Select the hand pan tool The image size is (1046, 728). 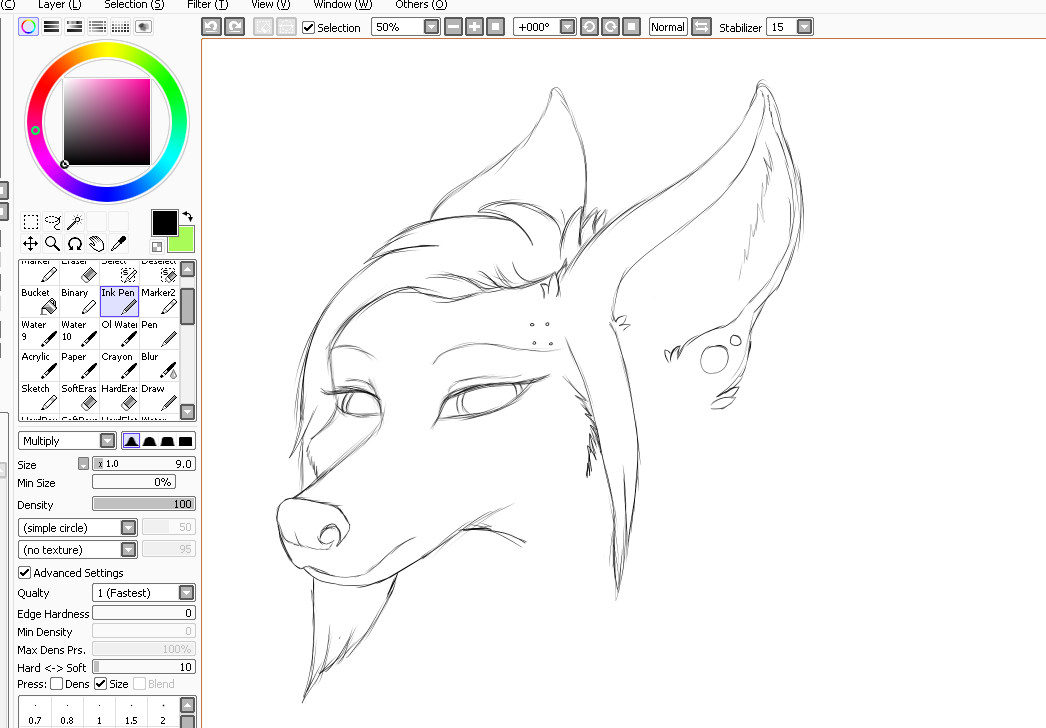pos(97,244)
